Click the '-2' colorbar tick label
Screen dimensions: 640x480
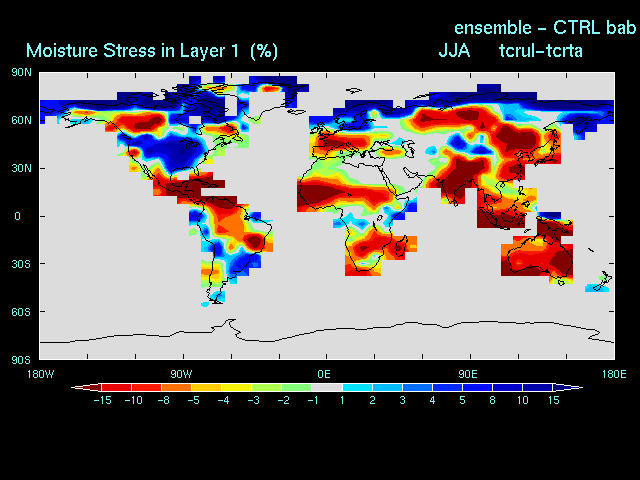pyautogui.click(x=284, y=400)
